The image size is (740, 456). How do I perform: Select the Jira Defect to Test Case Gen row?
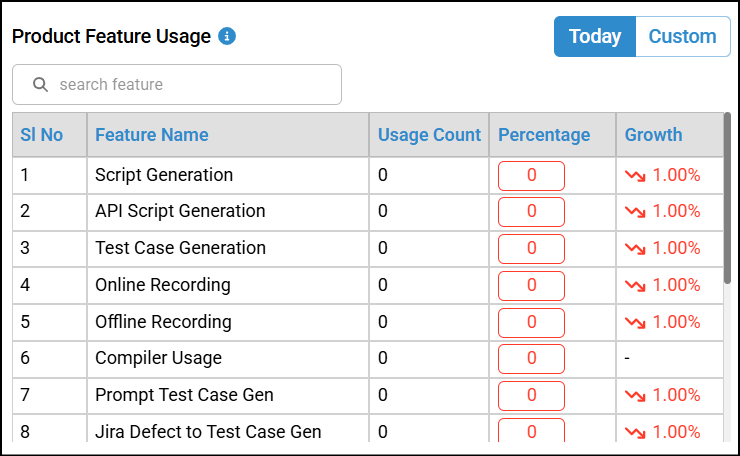[208, 432]
